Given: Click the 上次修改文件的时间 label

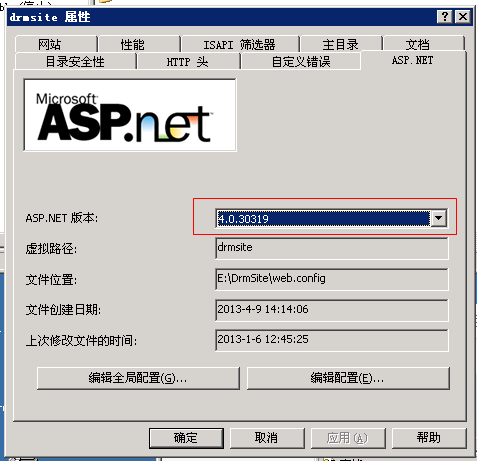Looking at the screenshot, I should (81, 340).
